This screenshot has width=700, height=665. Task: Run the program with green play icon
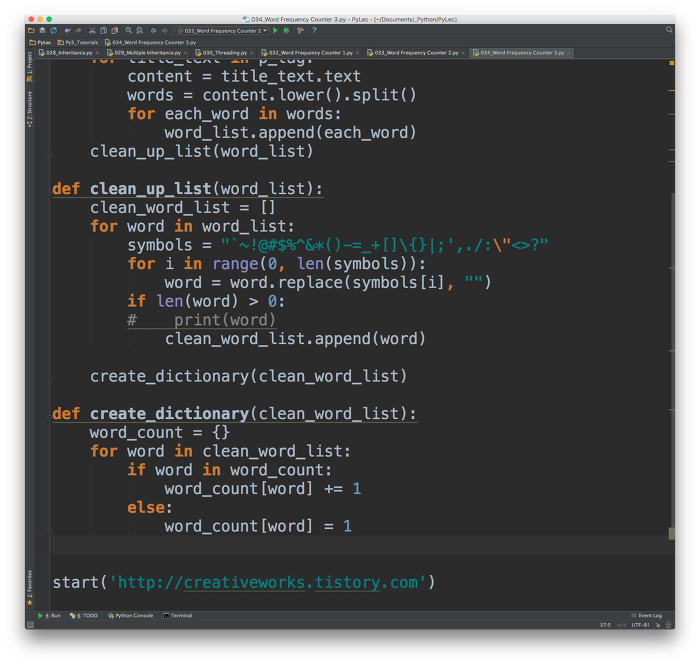275,30
